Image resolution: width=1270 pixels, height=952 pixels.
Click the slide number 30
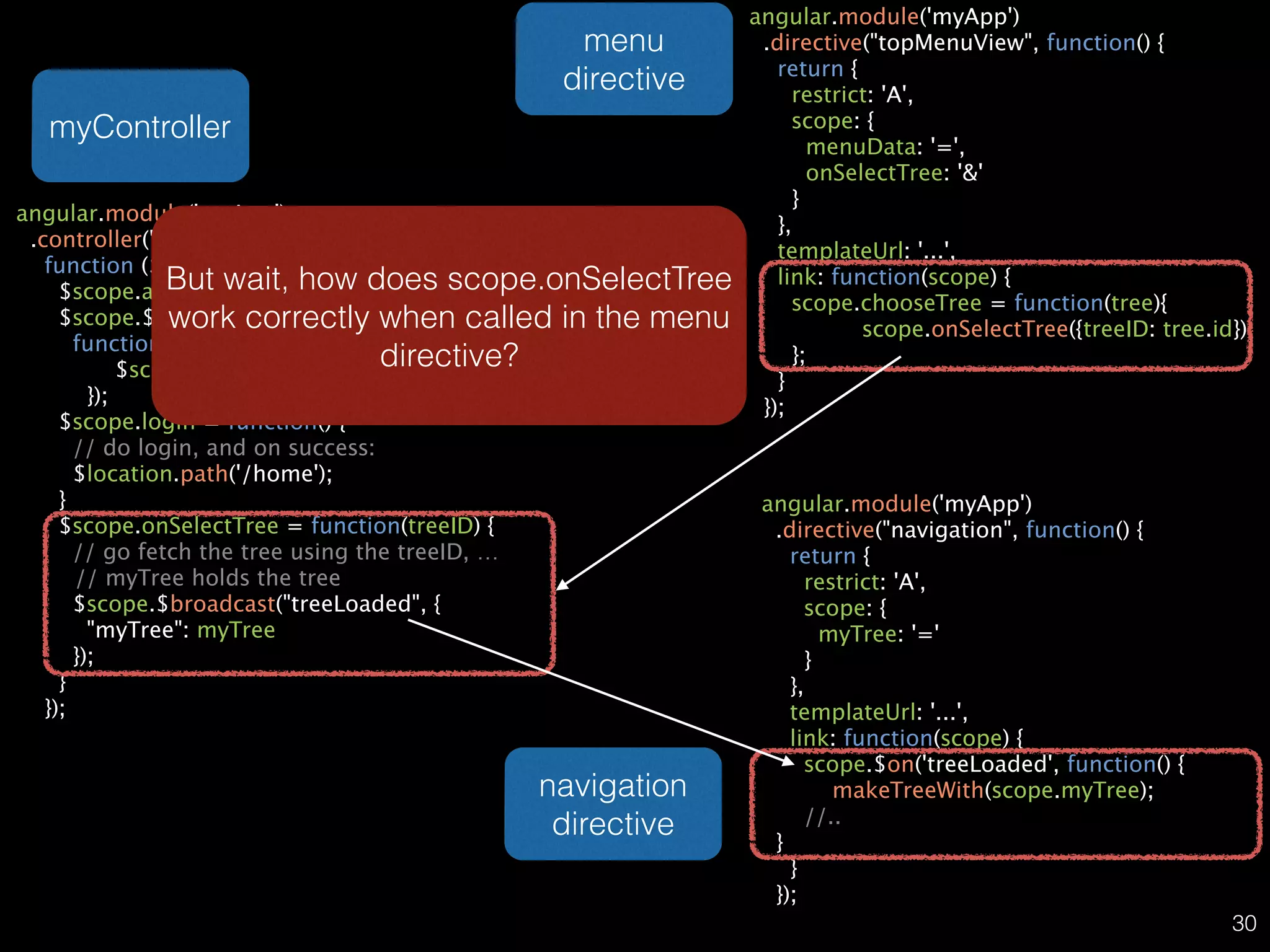tap(1243, 923)
